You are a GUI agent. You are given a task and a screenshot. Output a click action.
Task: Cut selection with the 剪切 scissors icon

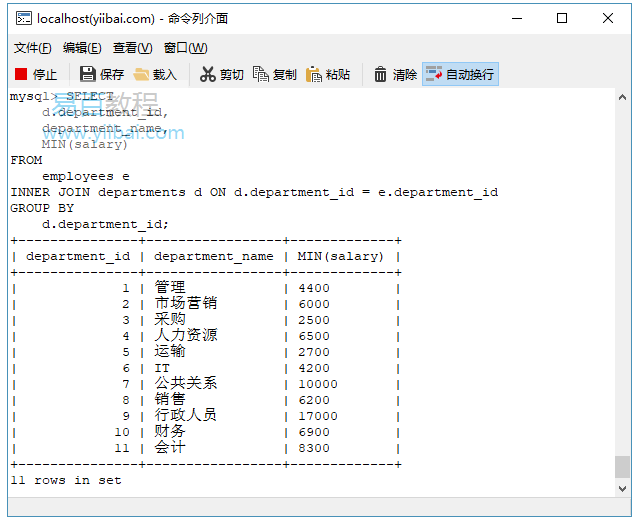[x=221, y=74]
